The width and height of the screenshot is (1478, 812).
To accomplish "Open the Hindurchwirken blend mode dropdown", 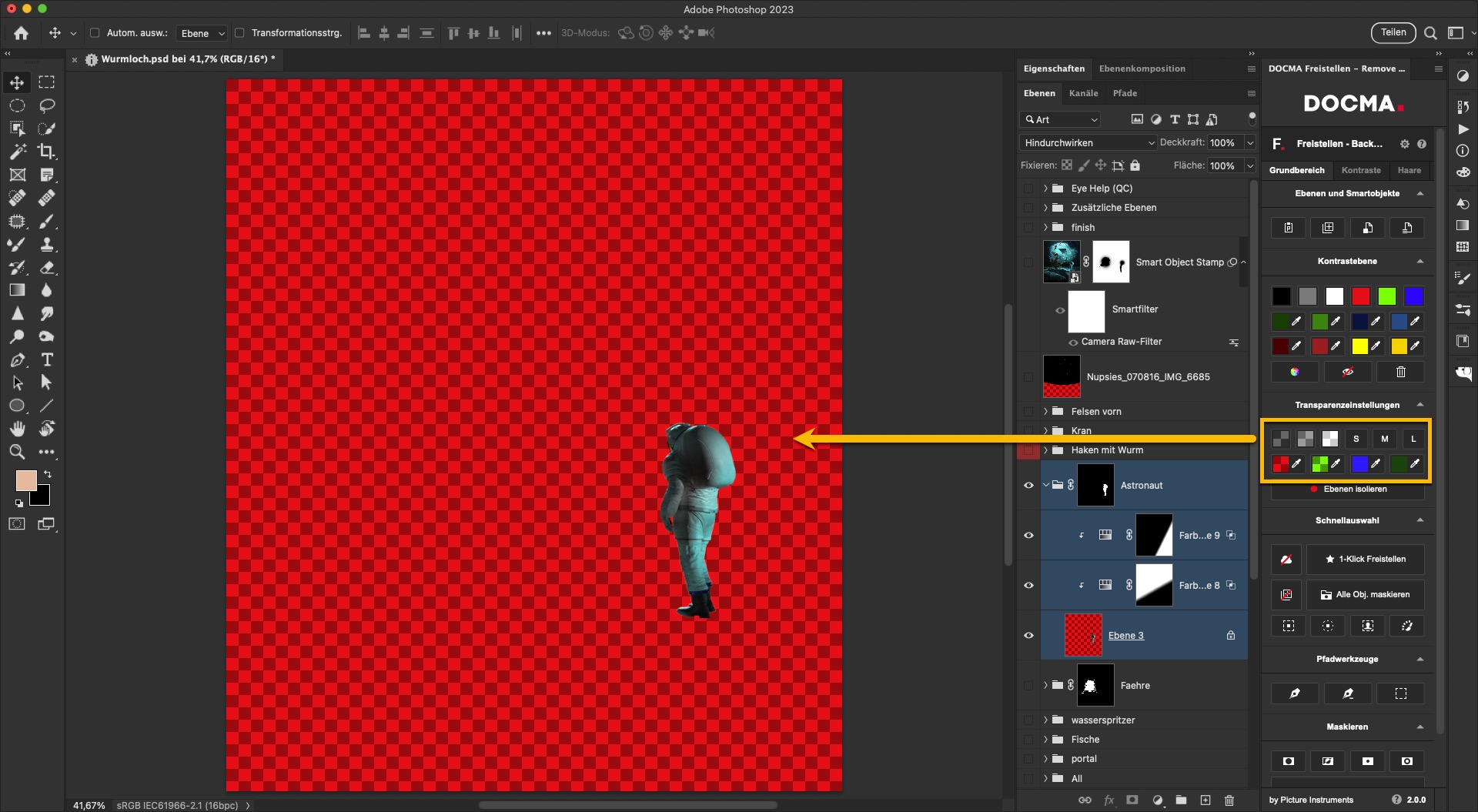I will tap(1088, 143).
